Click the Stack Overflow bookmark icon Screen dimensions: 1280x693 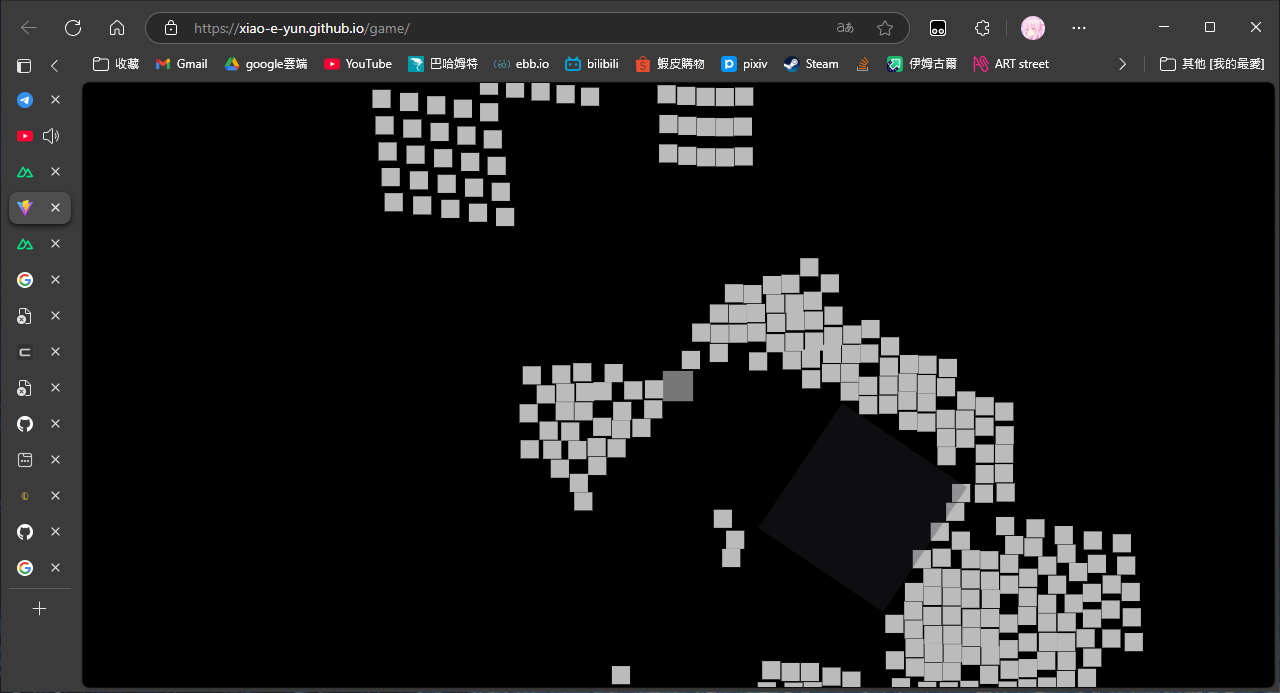coord(862,64)
